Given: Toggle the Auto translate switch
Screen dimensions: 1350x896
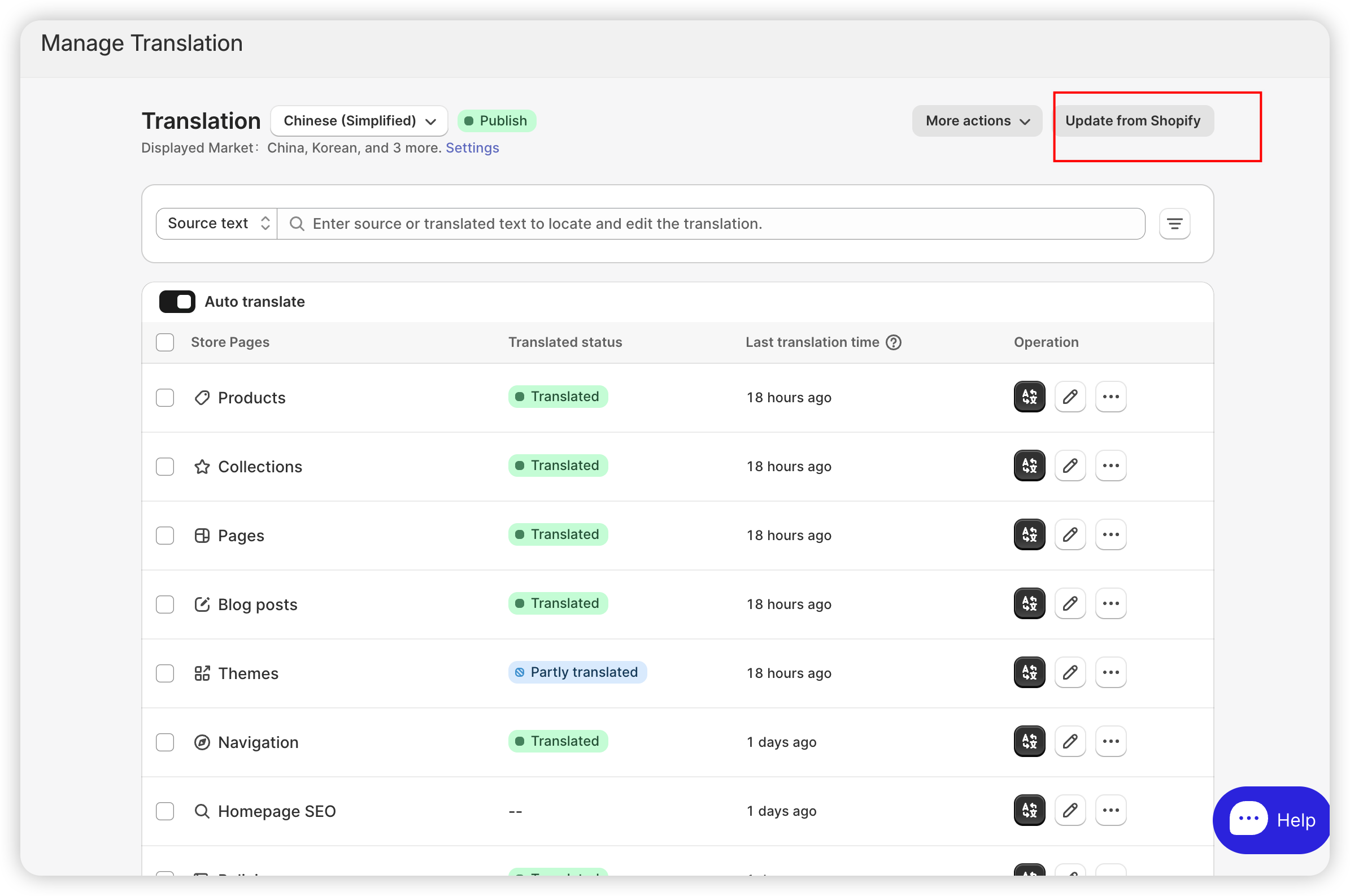Looking at the screenshot, I should pyautogui.click(x=177, y=302).
